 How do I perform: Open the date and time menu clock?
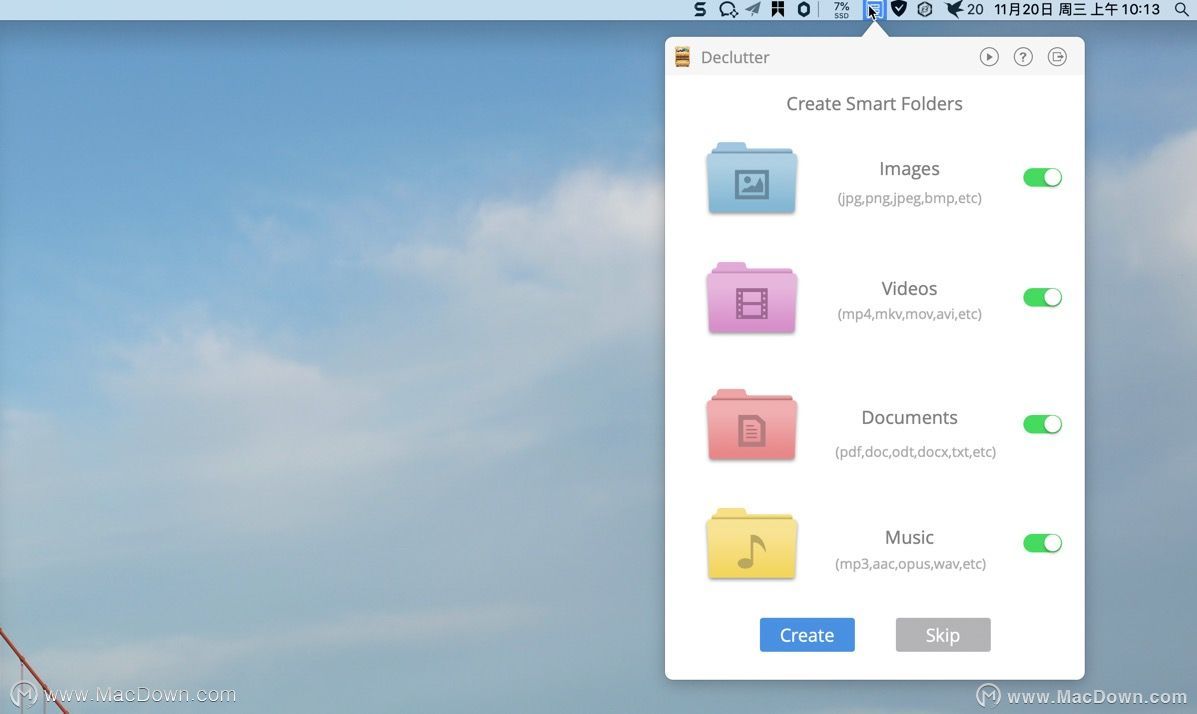1076,9
